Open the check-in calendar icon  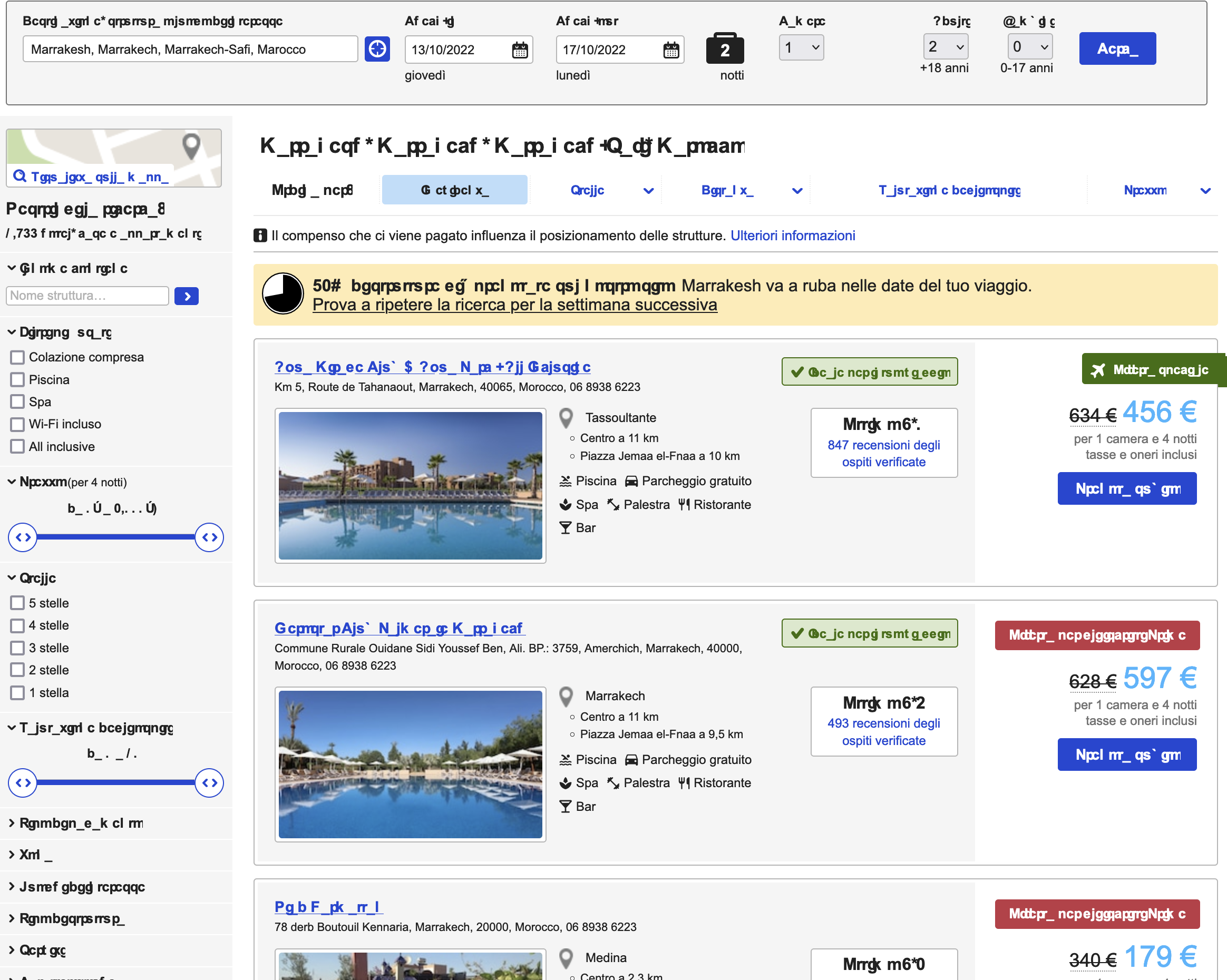click(x=520, y=50)
